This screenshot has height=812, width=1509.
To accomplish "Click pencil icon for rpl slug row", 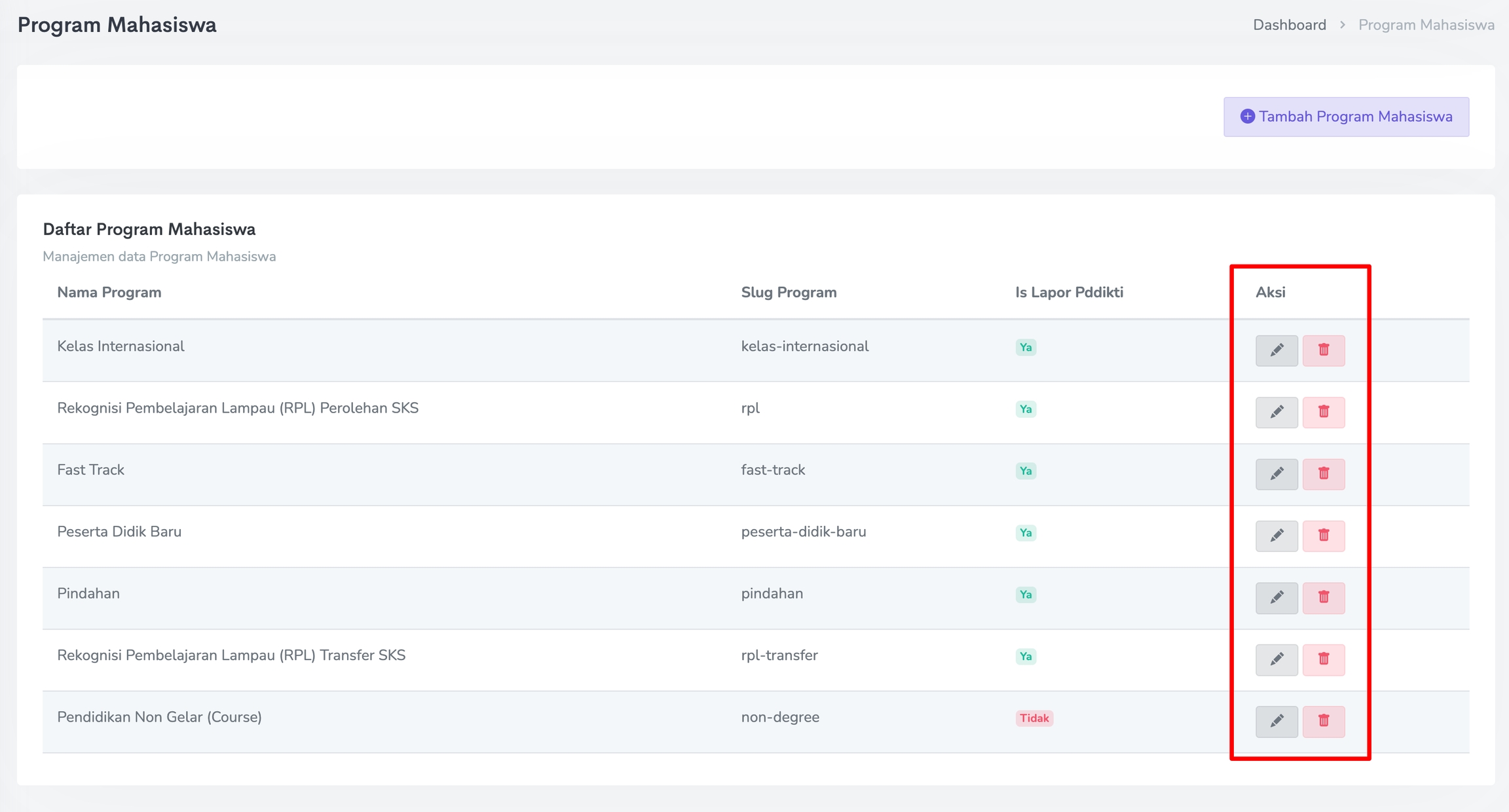I will coord(1276,412).
